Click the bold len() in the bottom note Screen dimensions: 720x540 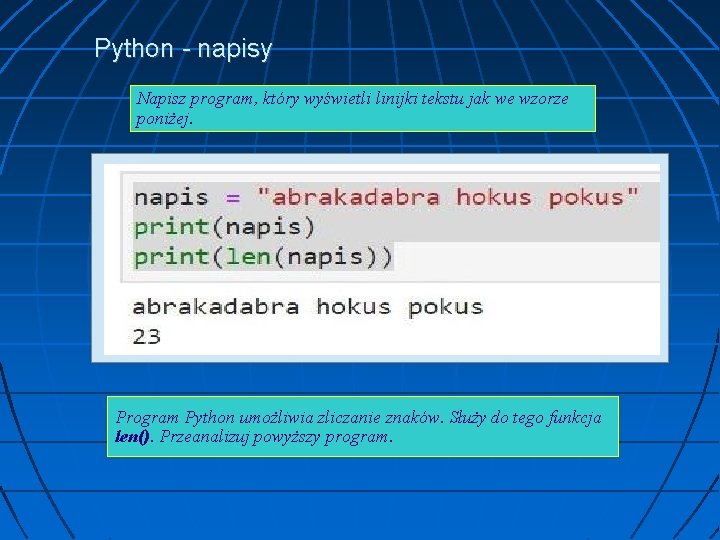pyautogui.click(x=133, y=437)
